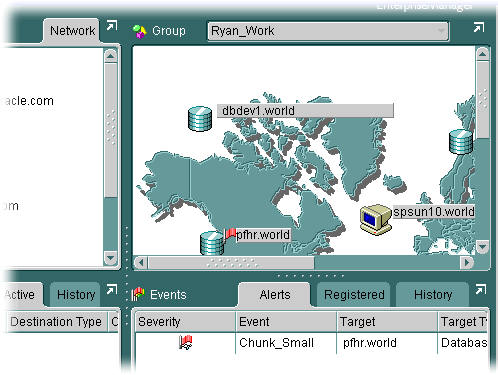Switch to the Registered events tab
498x375 pixels.
(x=354, y=295)
